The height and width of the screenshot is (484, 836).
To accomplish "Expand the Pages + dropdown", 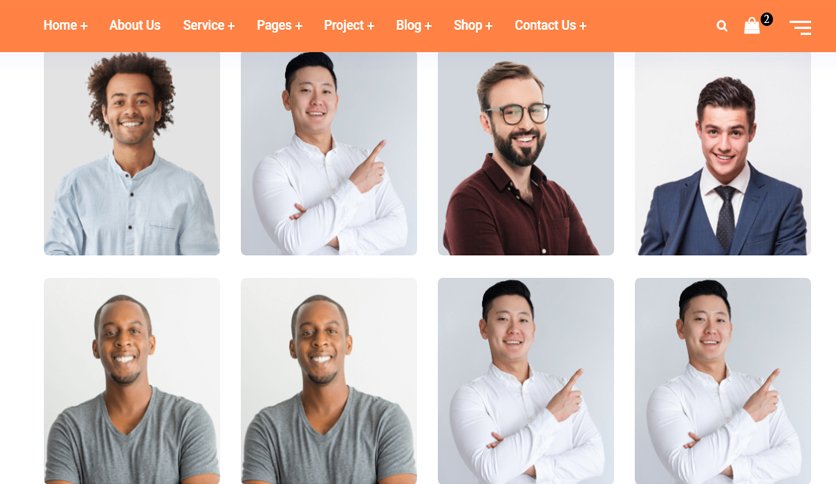I will point(279,26).
